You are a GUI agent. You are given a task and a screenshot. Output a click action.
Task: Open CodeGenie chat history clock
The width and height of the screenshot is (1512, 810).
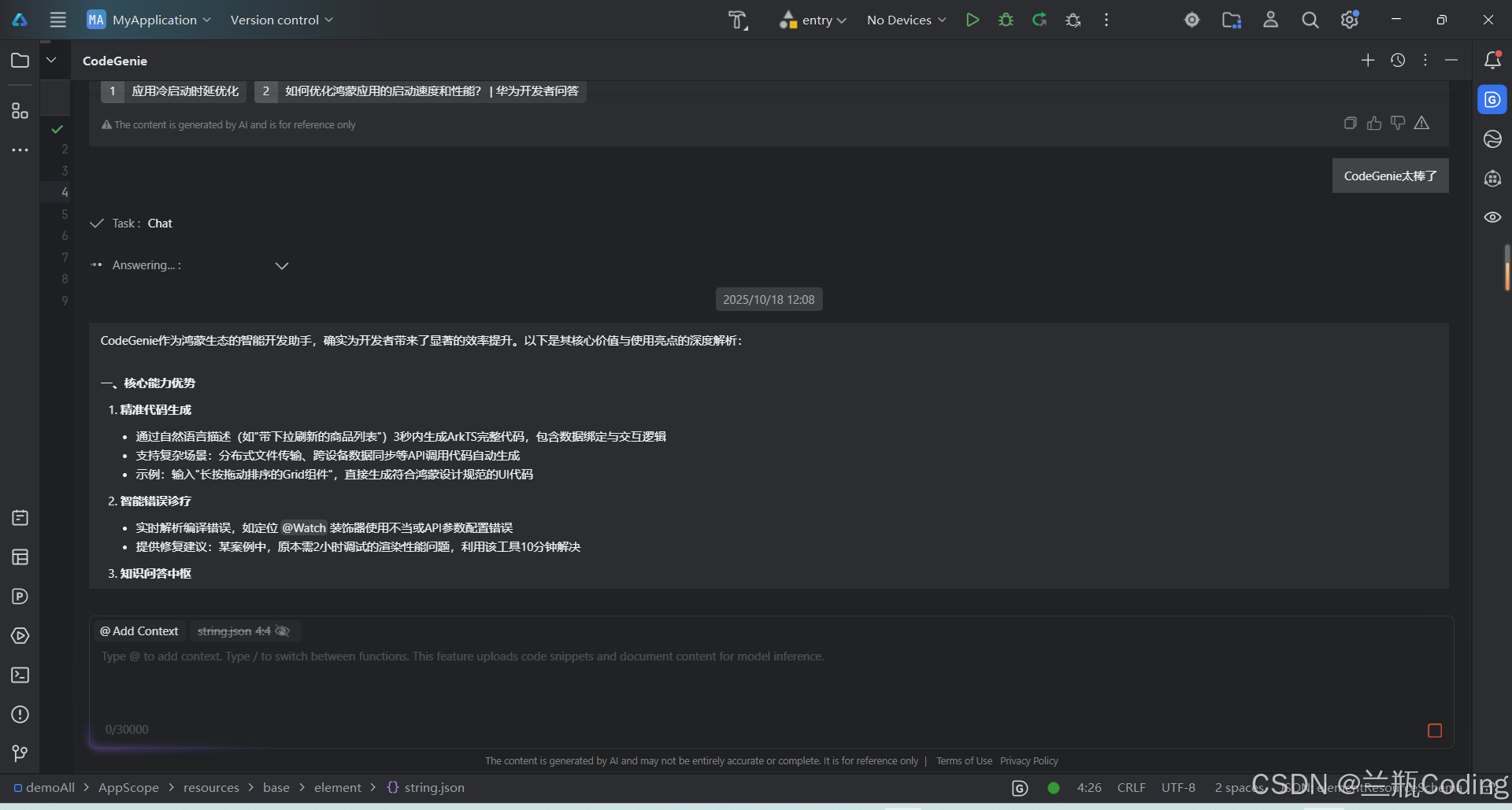(x=1398, y=60)
